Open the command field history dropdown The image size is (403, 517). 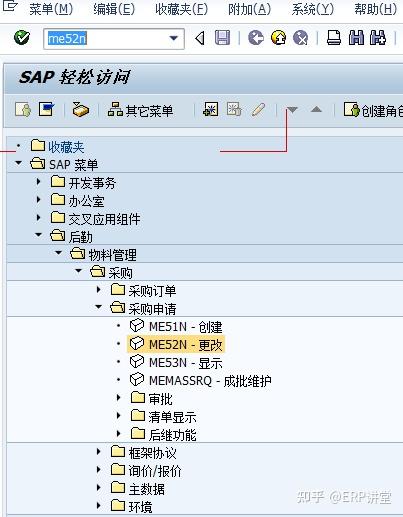(x=174, y=38)
